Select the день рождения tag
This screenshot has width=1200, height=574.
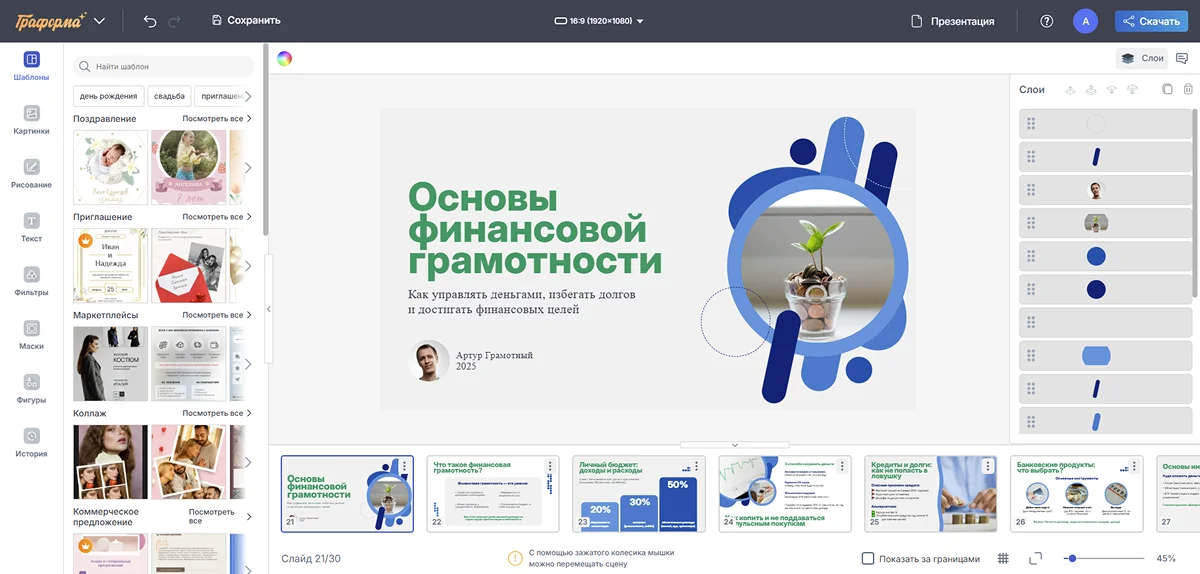pyautogui.click(x=109, y=96)
